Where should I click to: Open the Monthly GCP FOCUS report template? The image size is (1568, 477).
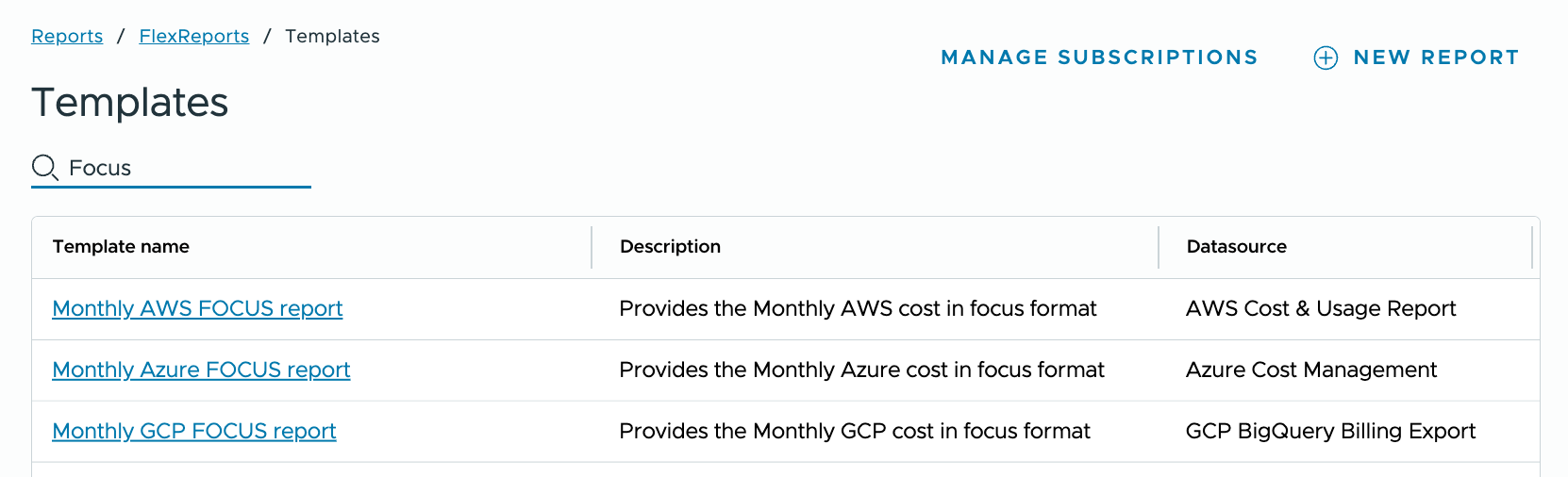point(194,431)
